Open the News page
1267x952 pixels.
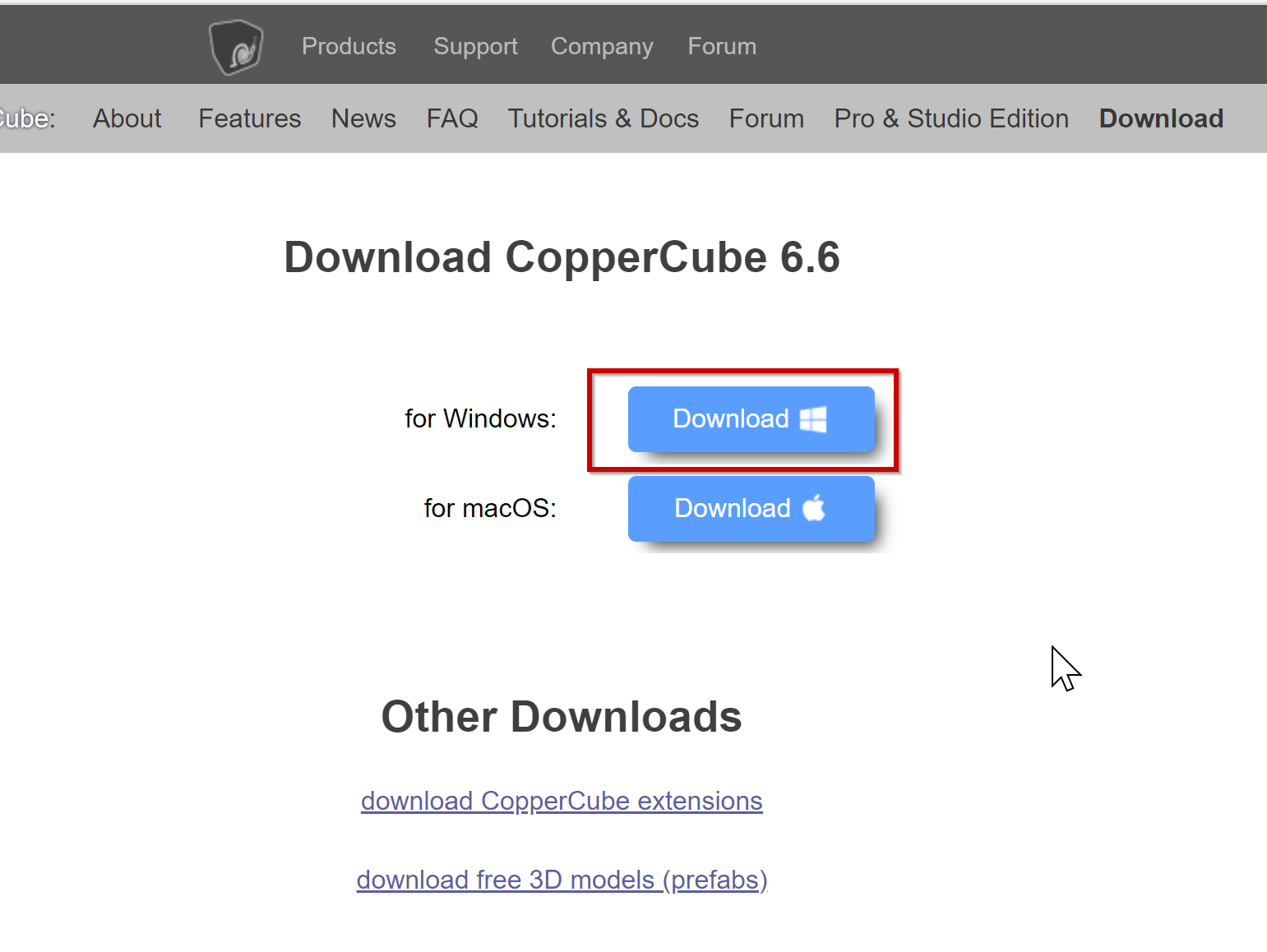pyautogui.click(x=363, y=118)
